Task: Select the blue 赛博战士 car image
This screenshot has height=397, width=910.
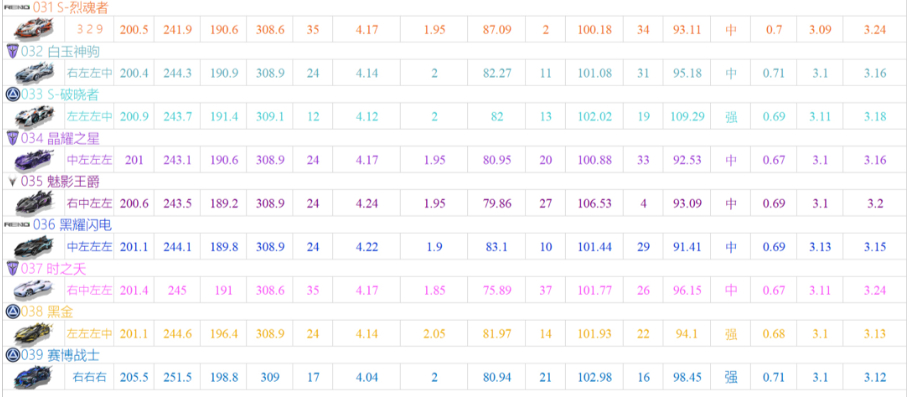Action: [34, 377]
